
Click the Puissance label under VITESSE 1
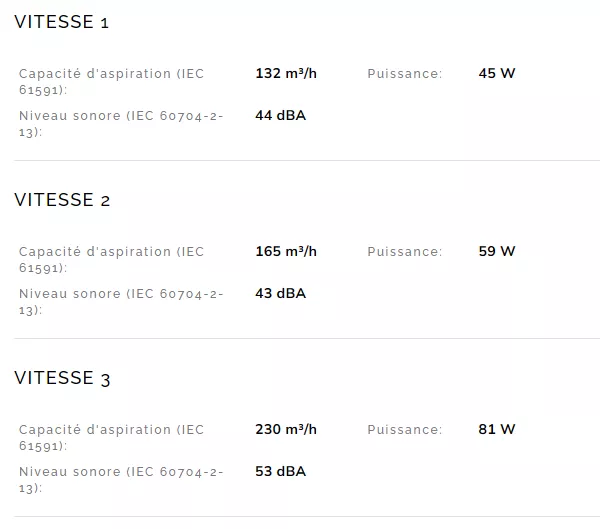click(x=404, y=74)
